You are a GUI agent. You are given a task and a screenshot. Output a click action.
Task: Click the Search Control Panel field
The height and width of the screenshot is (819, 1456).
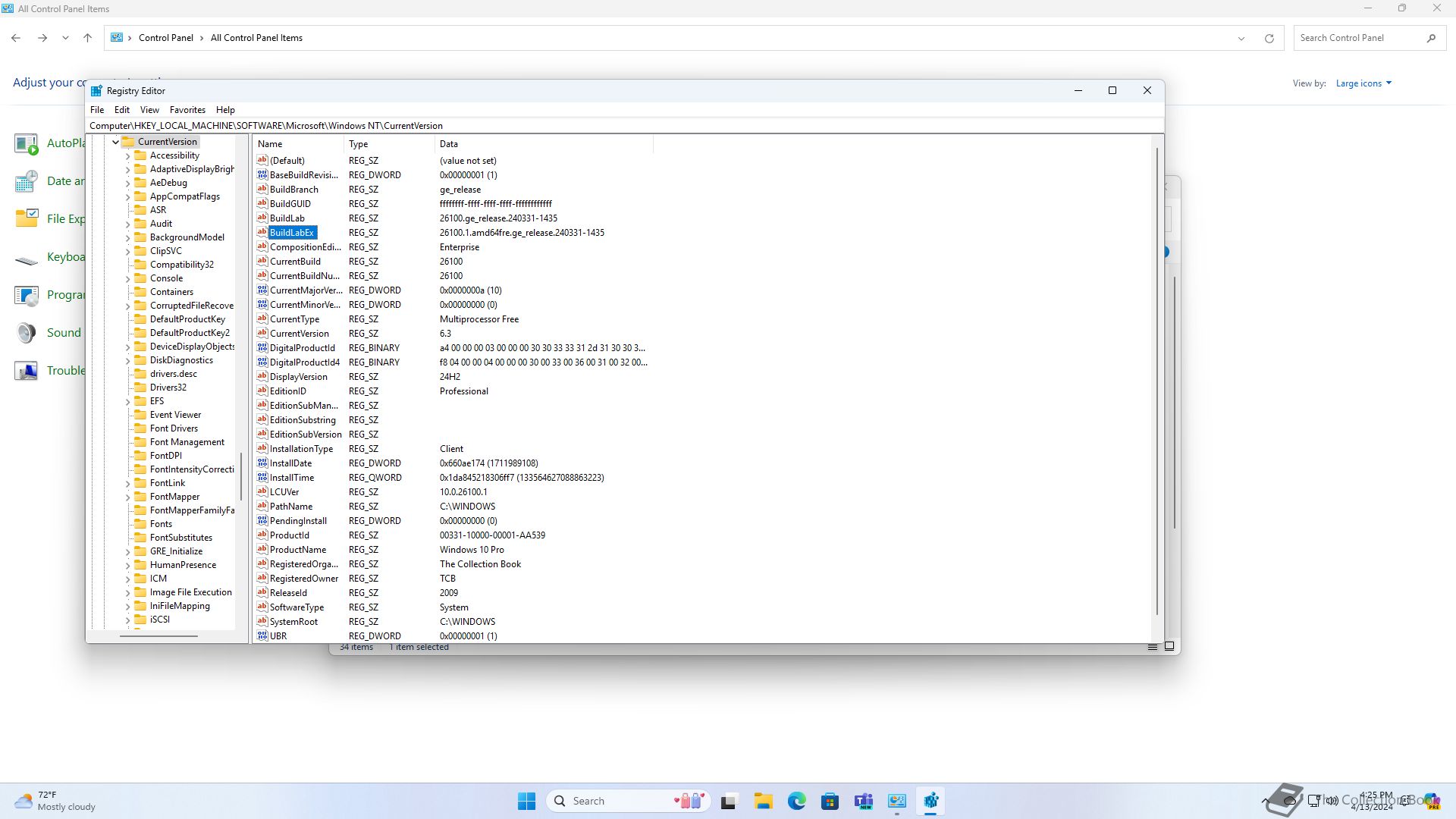pos(1357,38)
